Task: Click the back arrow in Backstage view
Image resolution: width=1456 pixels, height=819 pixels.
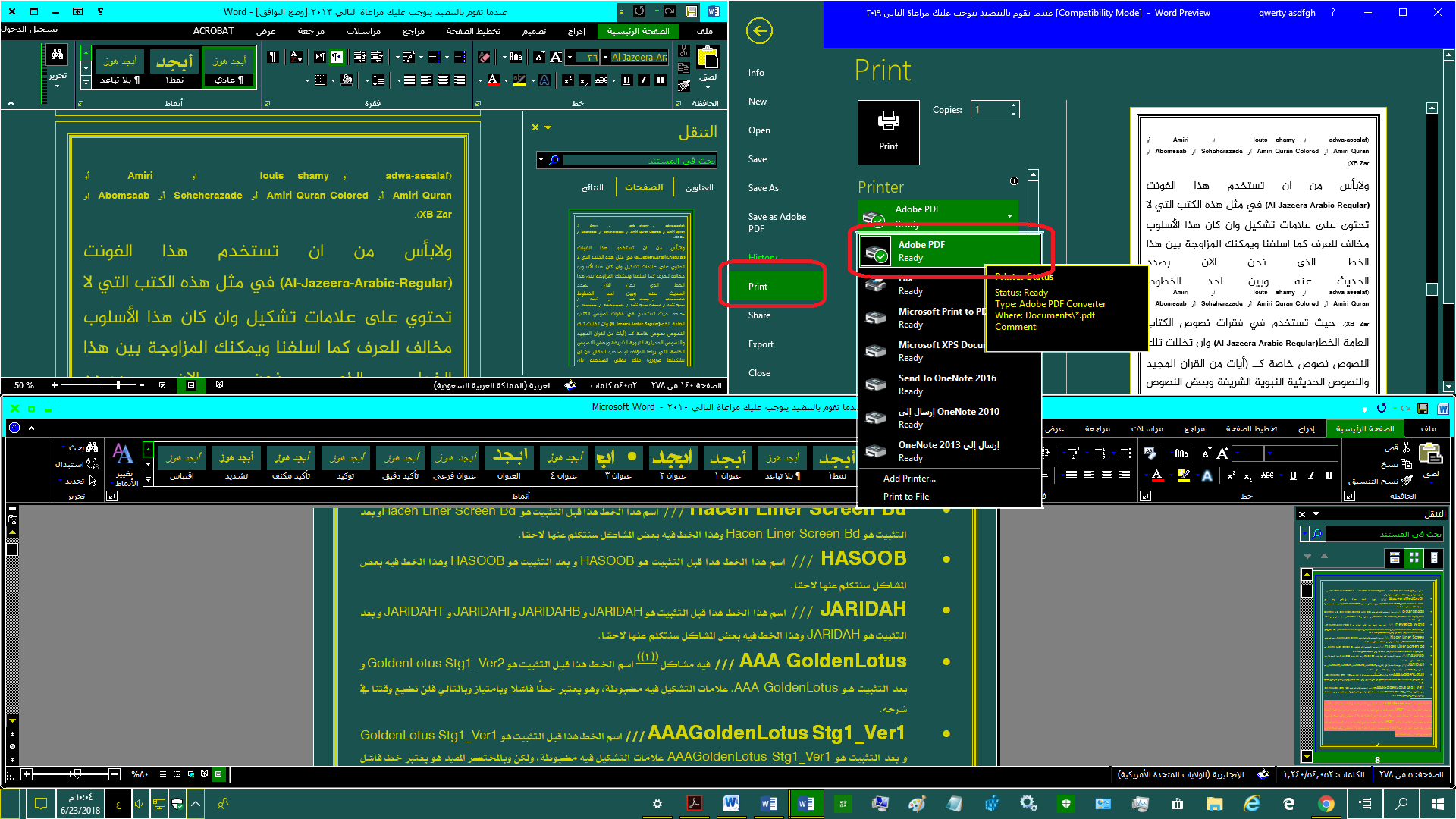Action: click(759, 31)
